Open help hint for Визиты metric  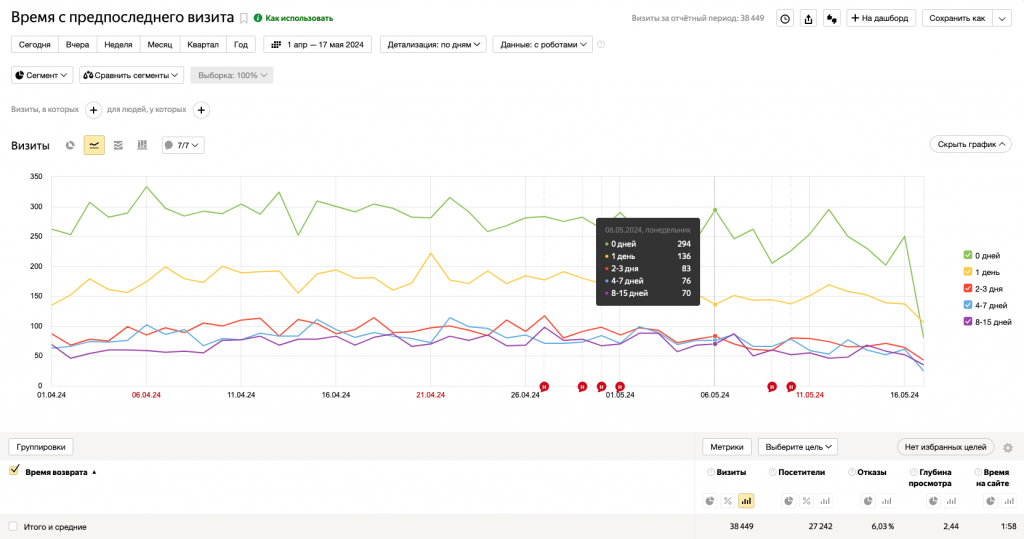tap(711, 472)
